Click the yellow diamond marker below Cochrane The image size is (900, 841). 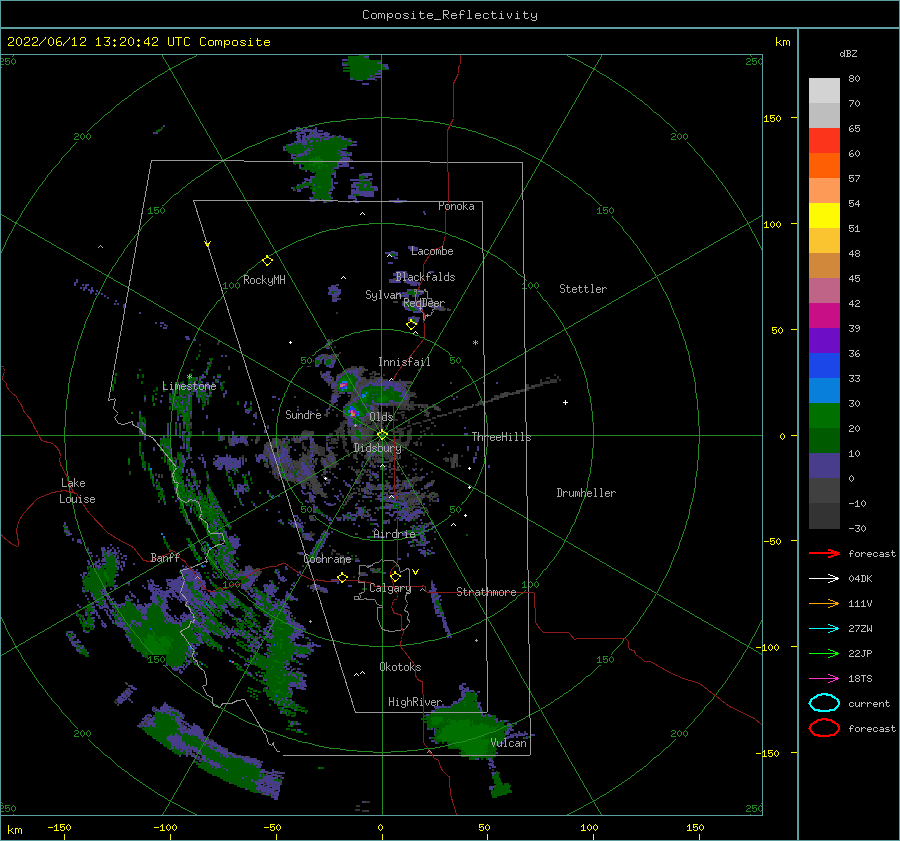342,578
